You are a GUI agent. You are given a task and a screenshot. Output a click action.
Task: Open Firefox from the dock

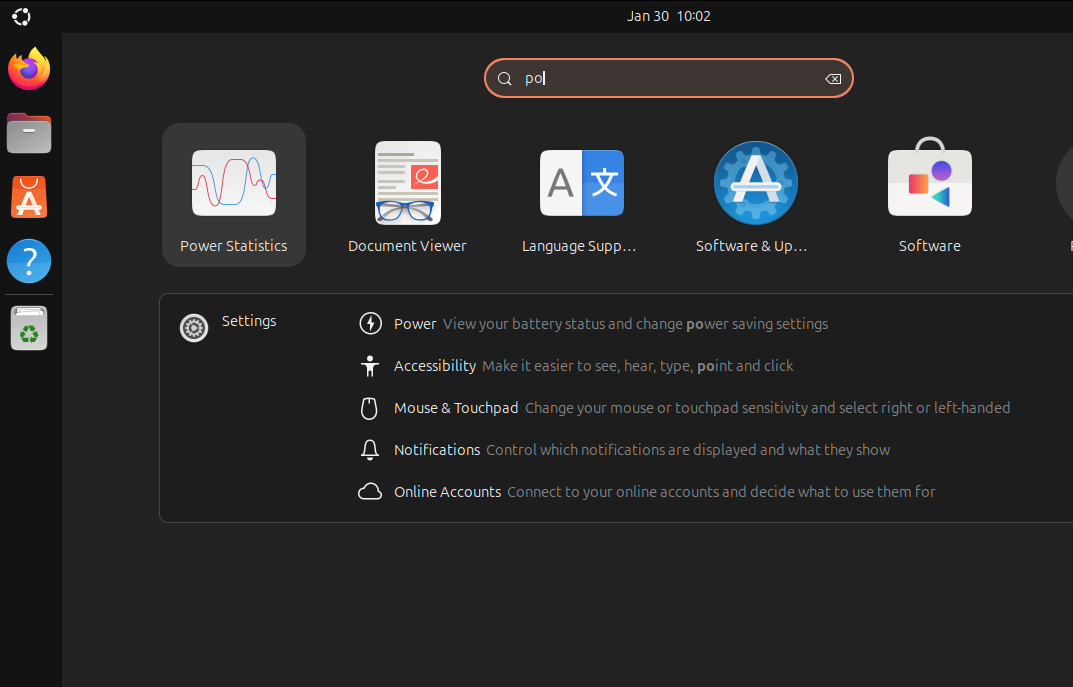(x=28, y=68)
